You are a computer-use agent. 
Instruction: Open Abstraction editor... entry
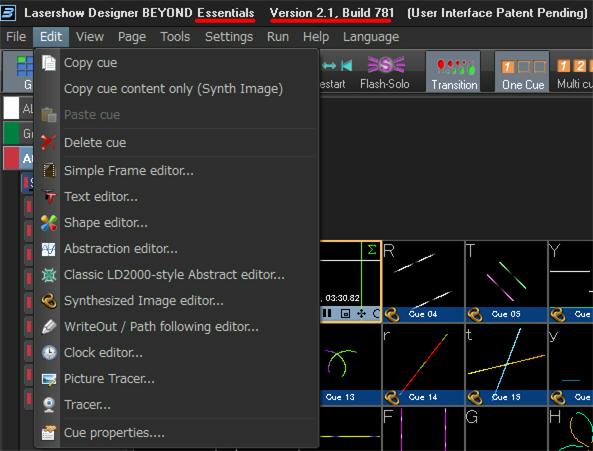click(121, 249)
